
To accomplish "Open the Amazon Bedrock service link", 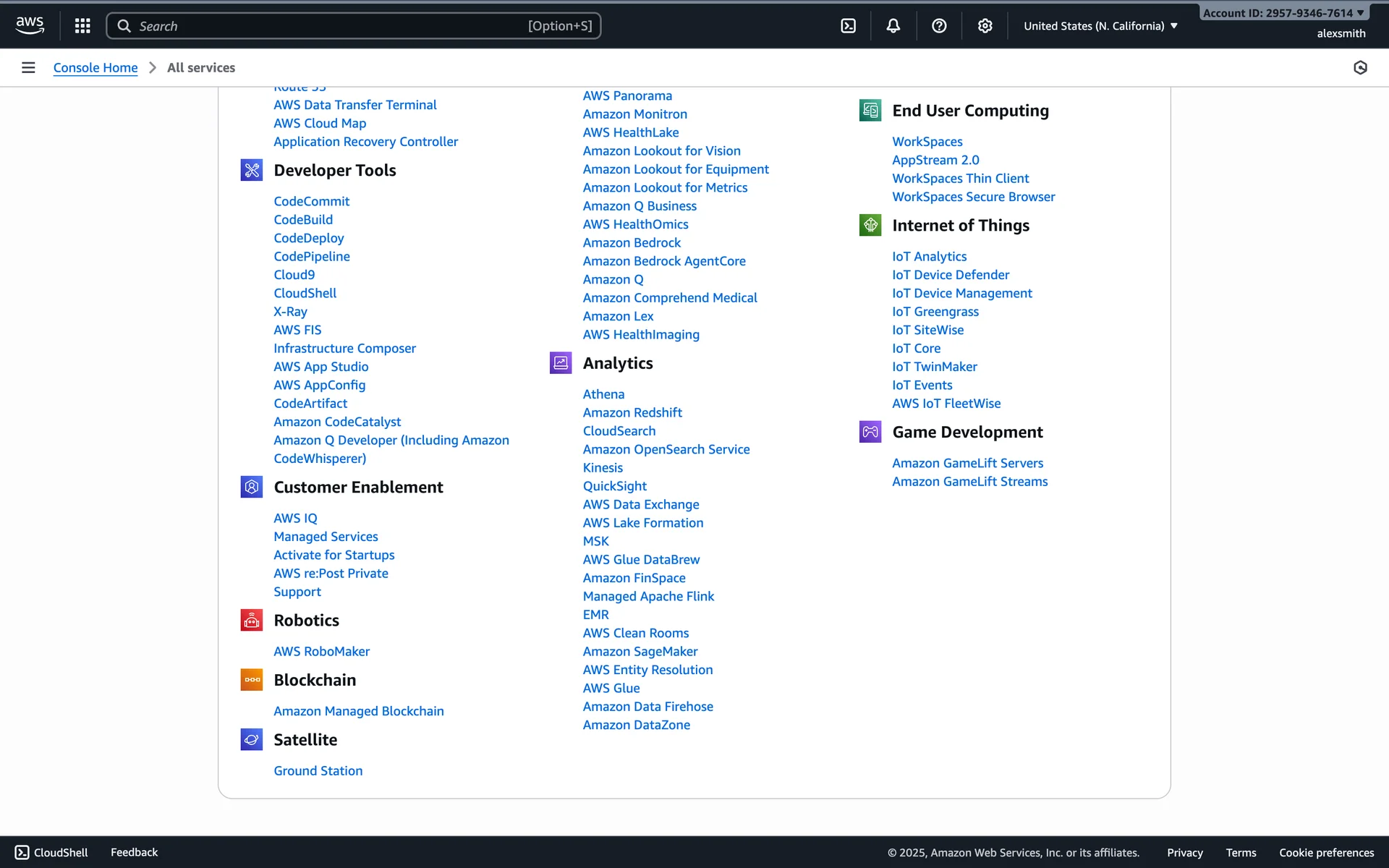I will pos(632,243).
